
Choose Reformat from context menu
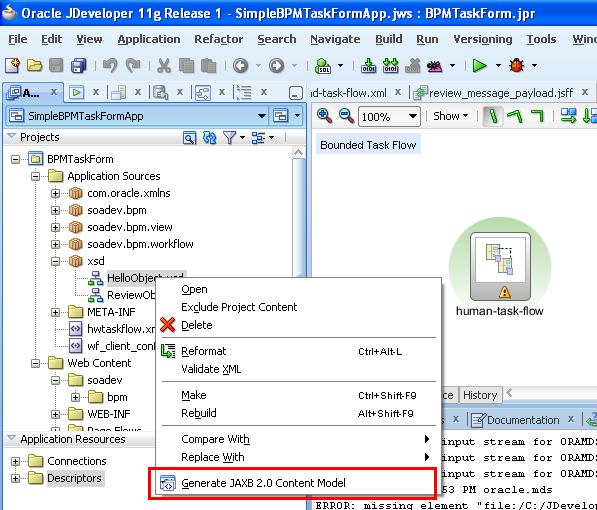coord(298,351)
